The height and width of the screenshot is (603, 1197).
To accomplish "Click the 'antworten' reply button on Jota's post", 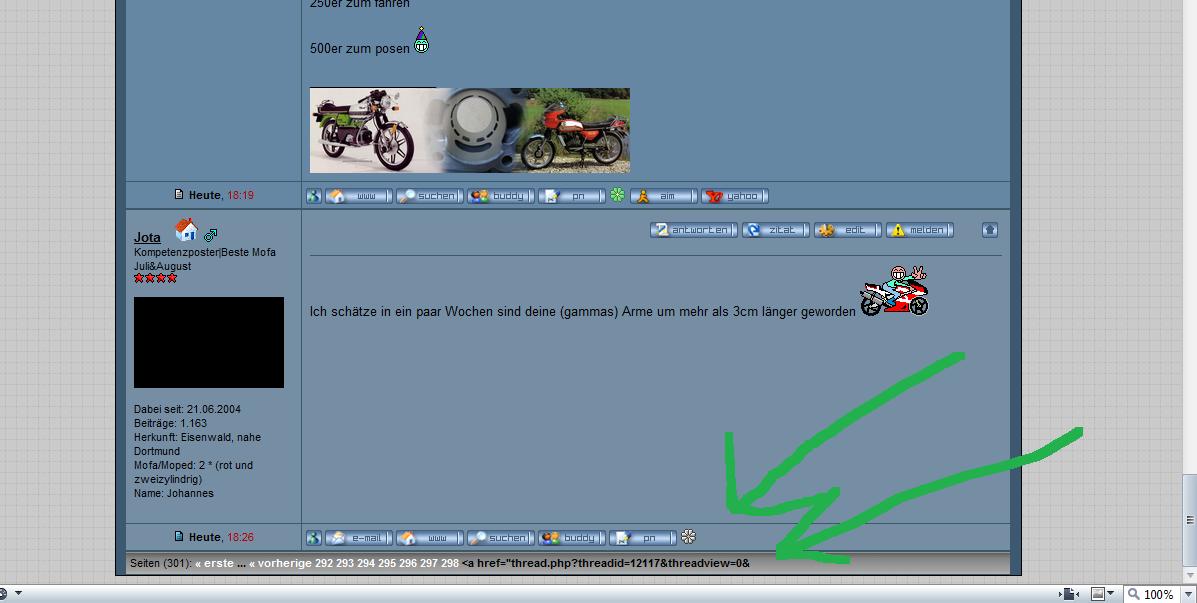I will click(x=693, y=230).
